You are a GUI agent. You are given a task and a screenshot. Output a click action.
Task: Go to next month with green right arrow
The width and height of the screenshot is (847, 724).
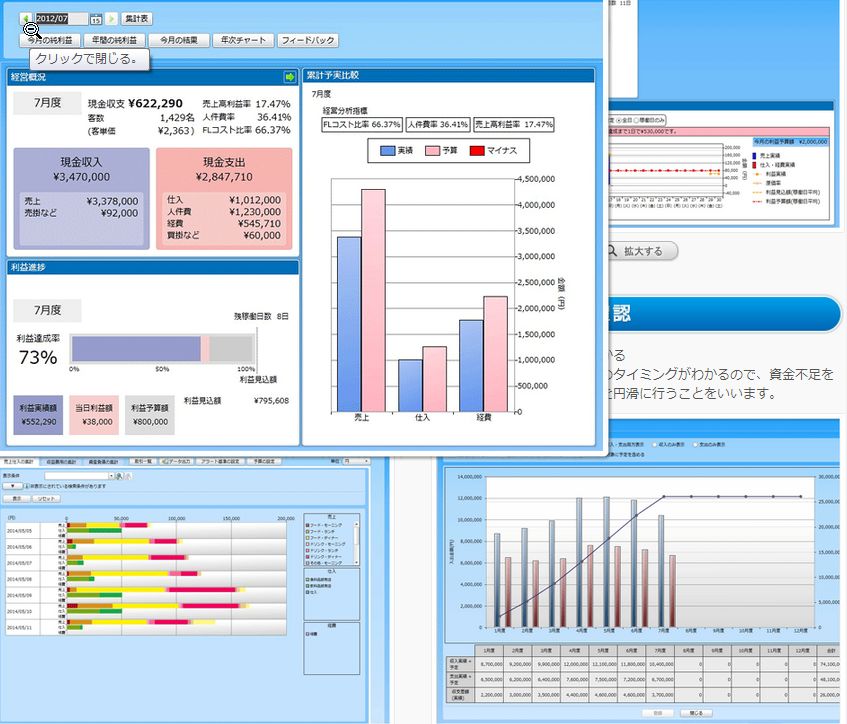tap(111, 18)
